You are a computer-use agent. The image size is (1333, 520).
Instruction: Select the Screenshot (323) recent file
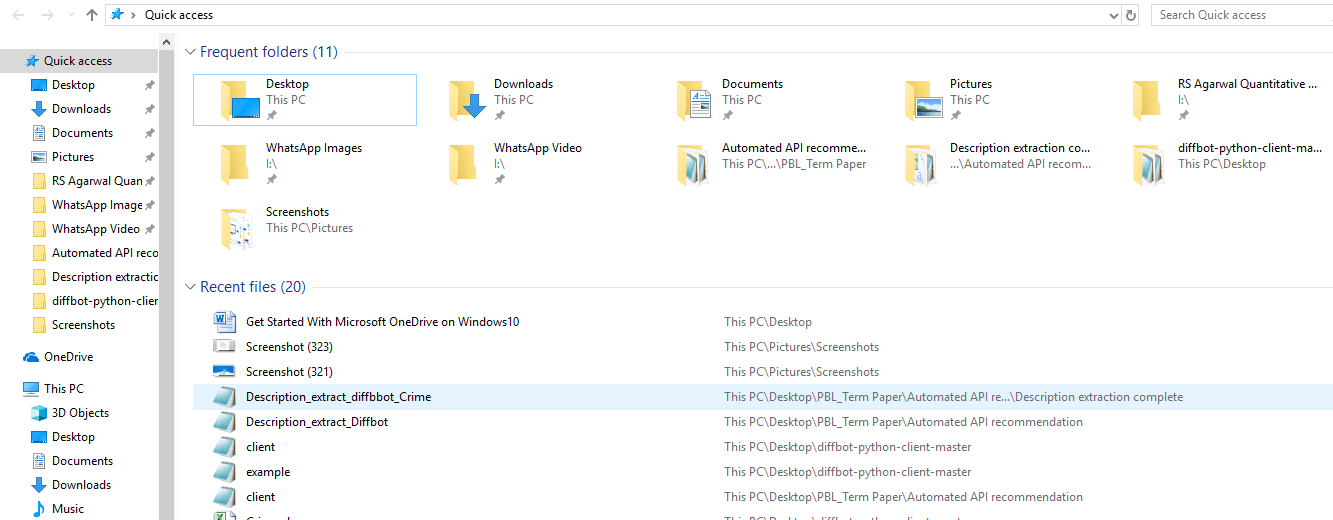(289, 347)
